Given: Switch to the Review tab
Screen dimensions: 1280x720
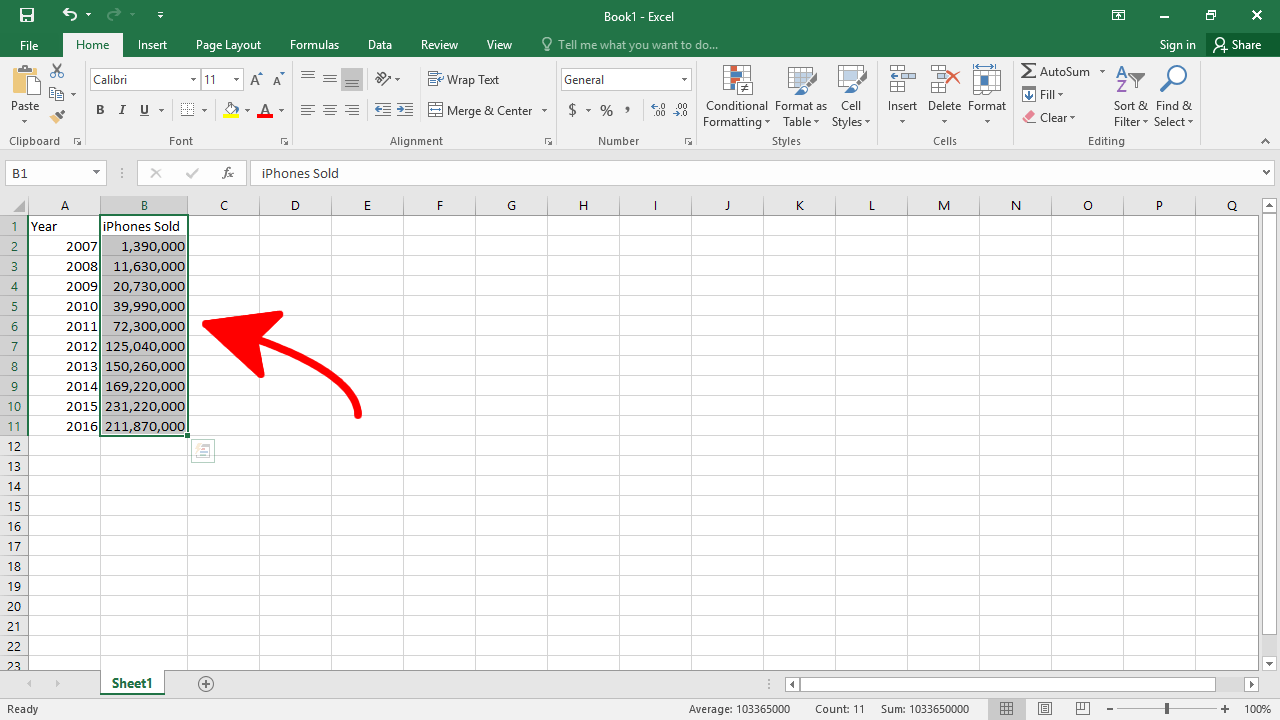Looking at the screenshot, I should tap(439, 45).
